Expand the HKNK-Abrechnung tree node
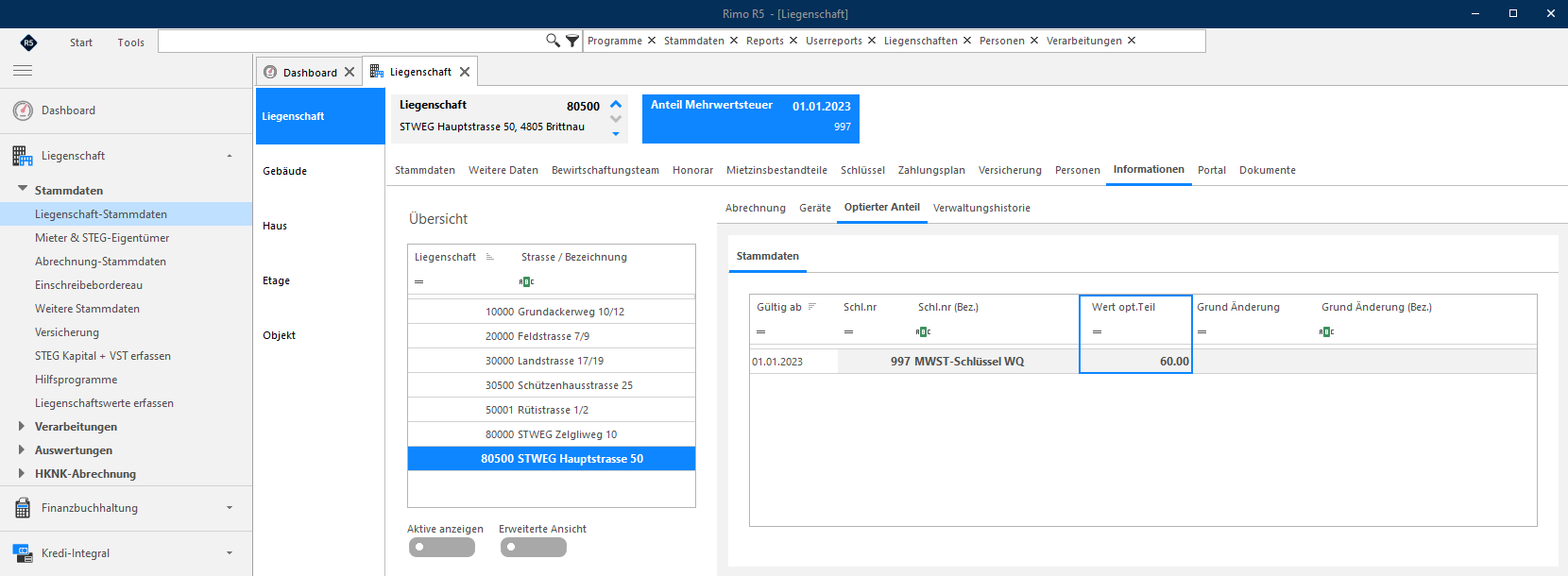The image size is (1568, 576). 22,474
